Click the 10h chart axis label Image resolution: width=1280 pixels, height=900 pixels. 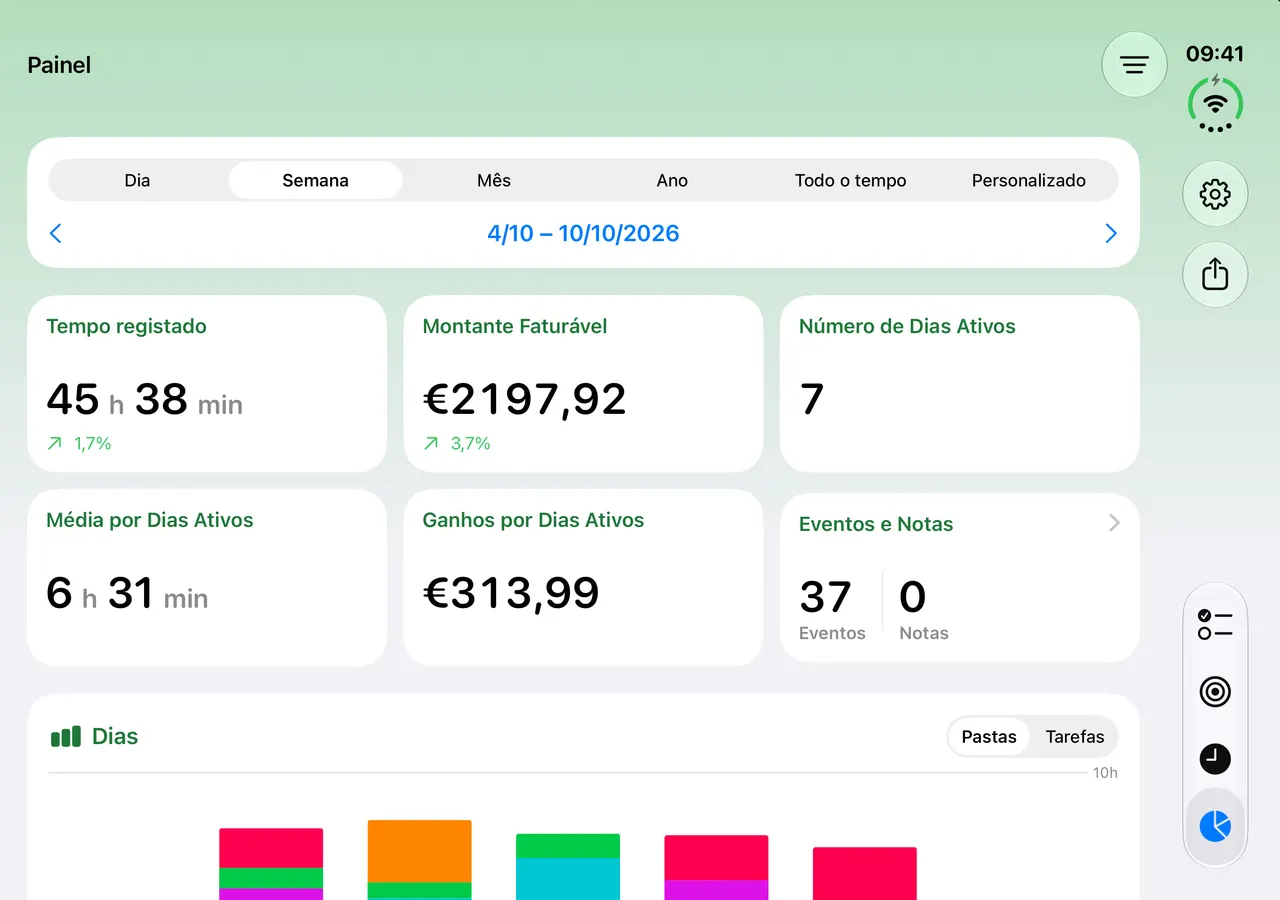1105,773
